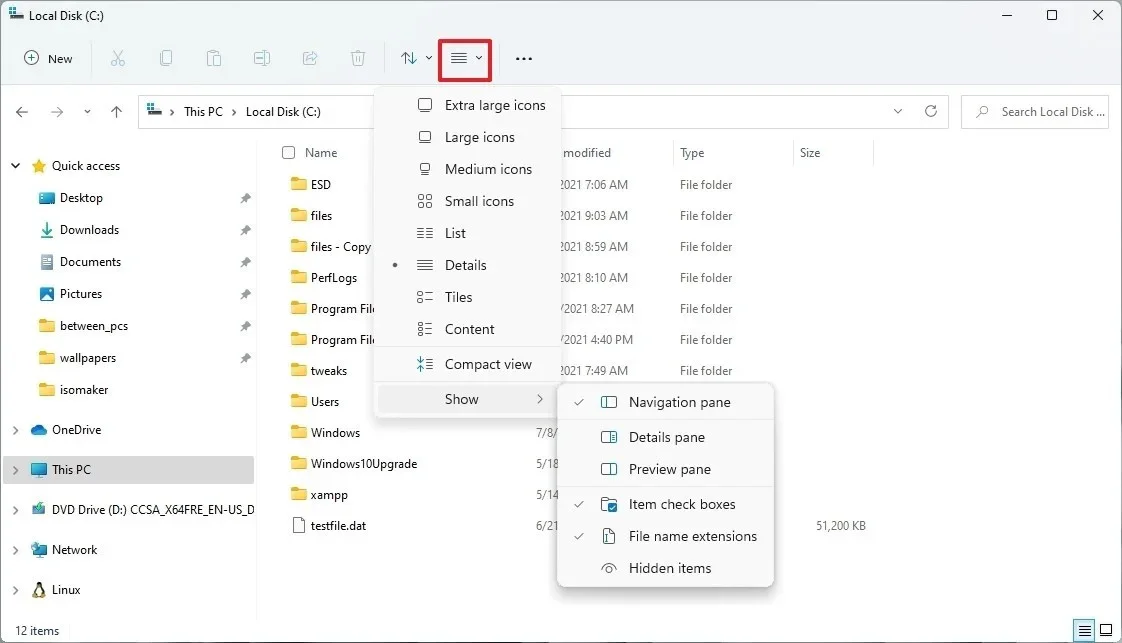Click the Search Local Disk field
This screenshot has width=1122, height=643.
click(1035, 112)
